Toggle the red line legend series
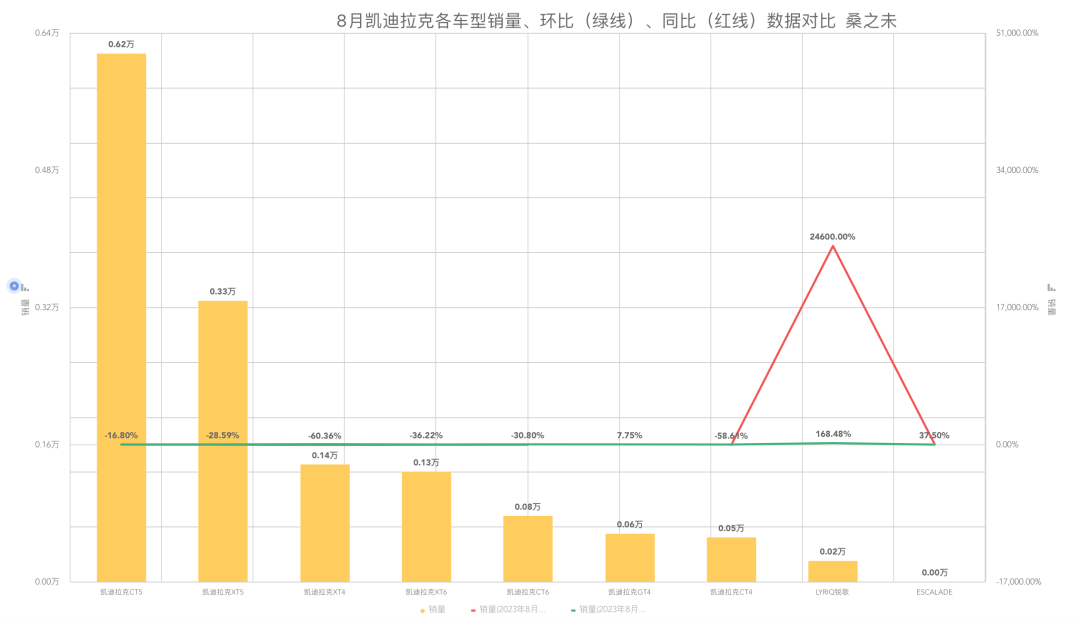This screenshot has width=1080, height=625. click(x=508, y=609)
